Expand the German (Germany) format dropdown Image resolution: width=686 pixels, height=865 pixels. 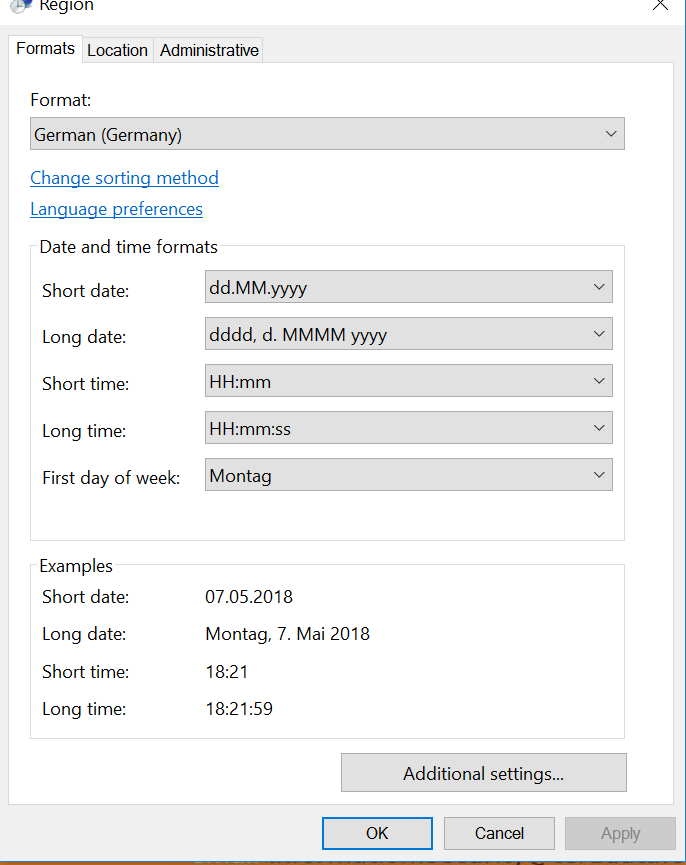coord(327,134)
